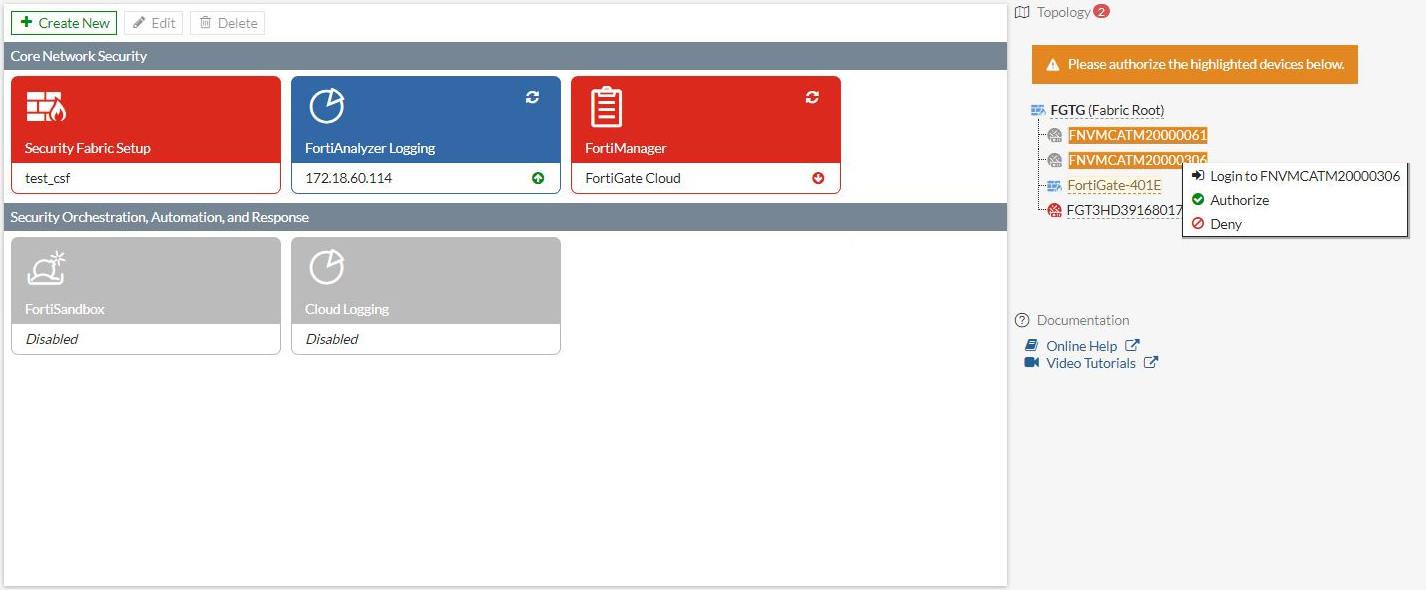Select FGTG Fabric Root in the topology tree
This screenshot has height=590, width=1426.
(x=1107, y=110)
